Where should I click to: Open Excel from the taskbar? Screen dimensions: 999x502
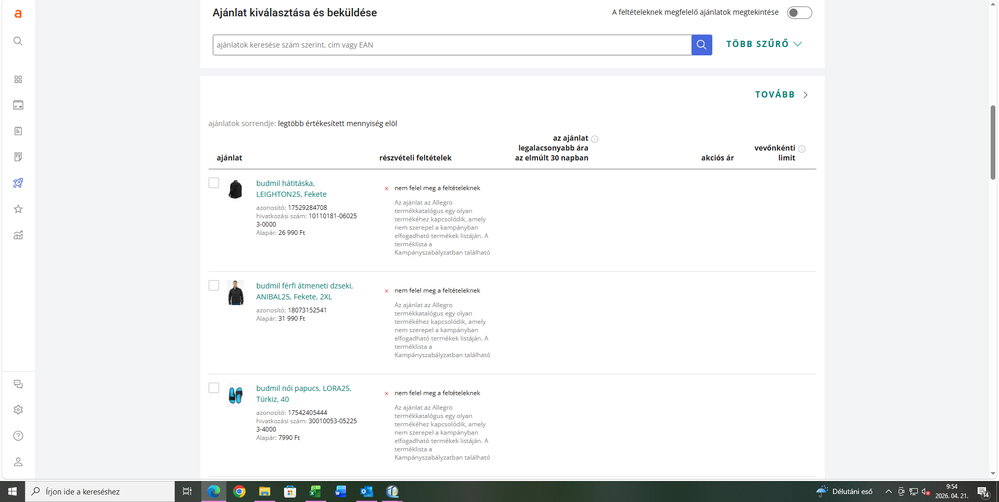(315, 491)
